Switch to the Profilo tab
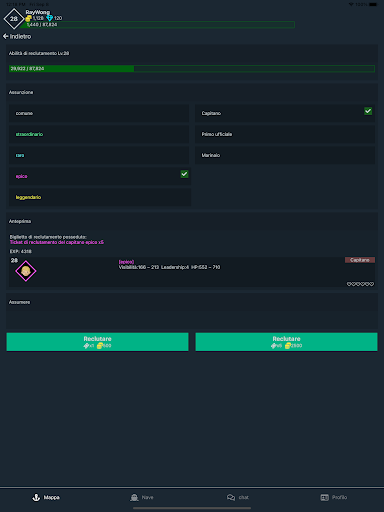Viewport: 384px width, 512px height. point(334,497)
